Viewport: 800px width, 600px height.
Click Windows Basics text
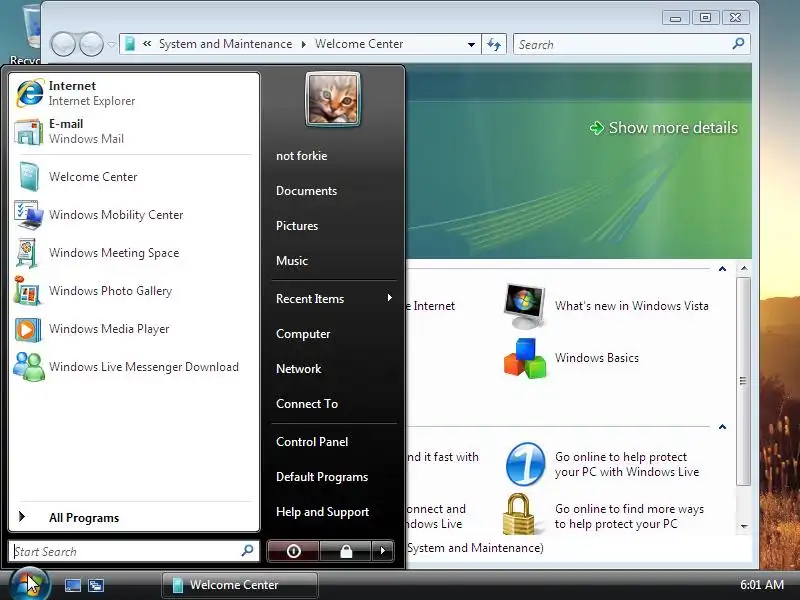[597, 358]
